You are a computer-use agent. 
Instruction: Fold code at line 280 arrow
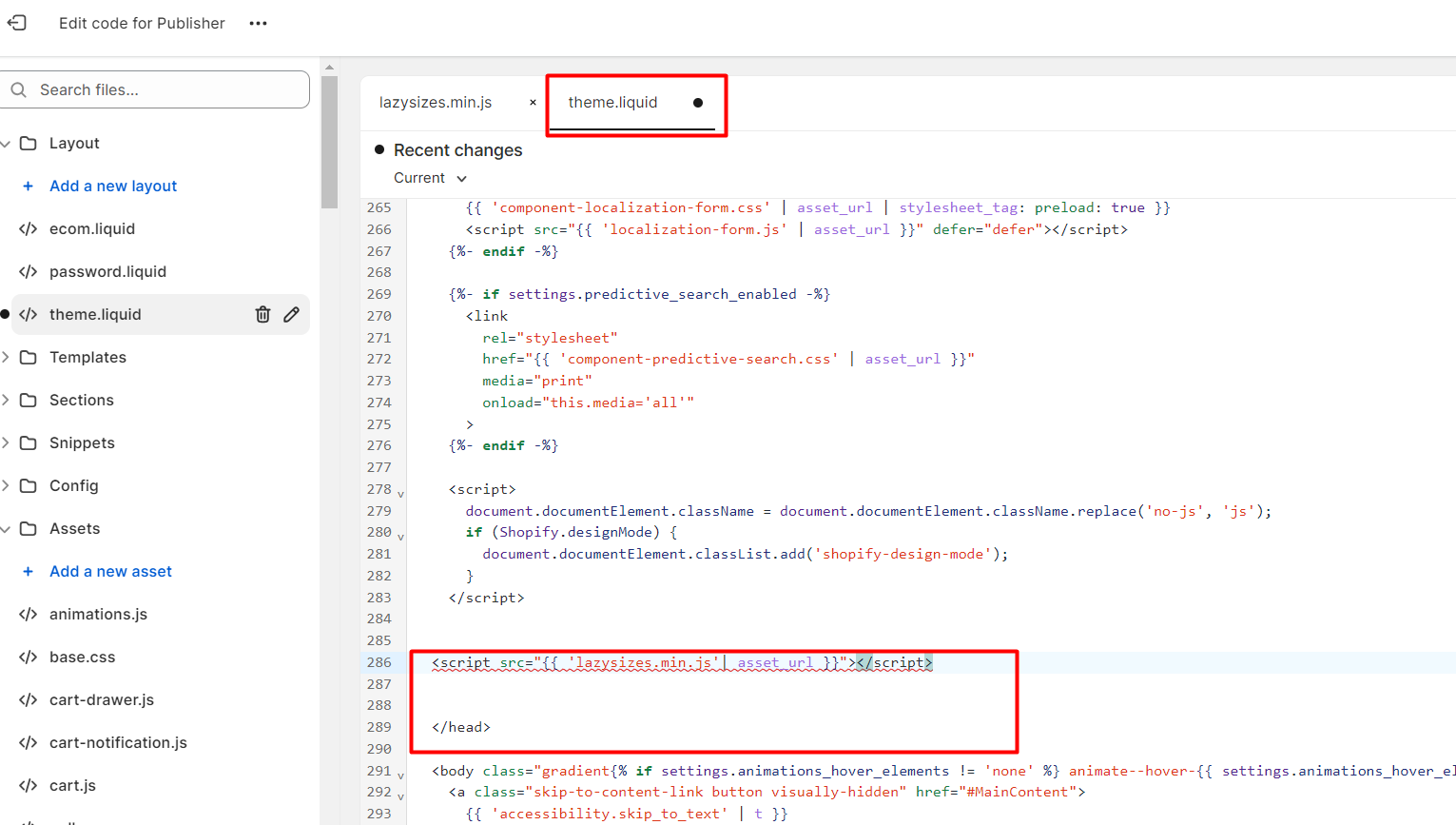pos(400,537)
